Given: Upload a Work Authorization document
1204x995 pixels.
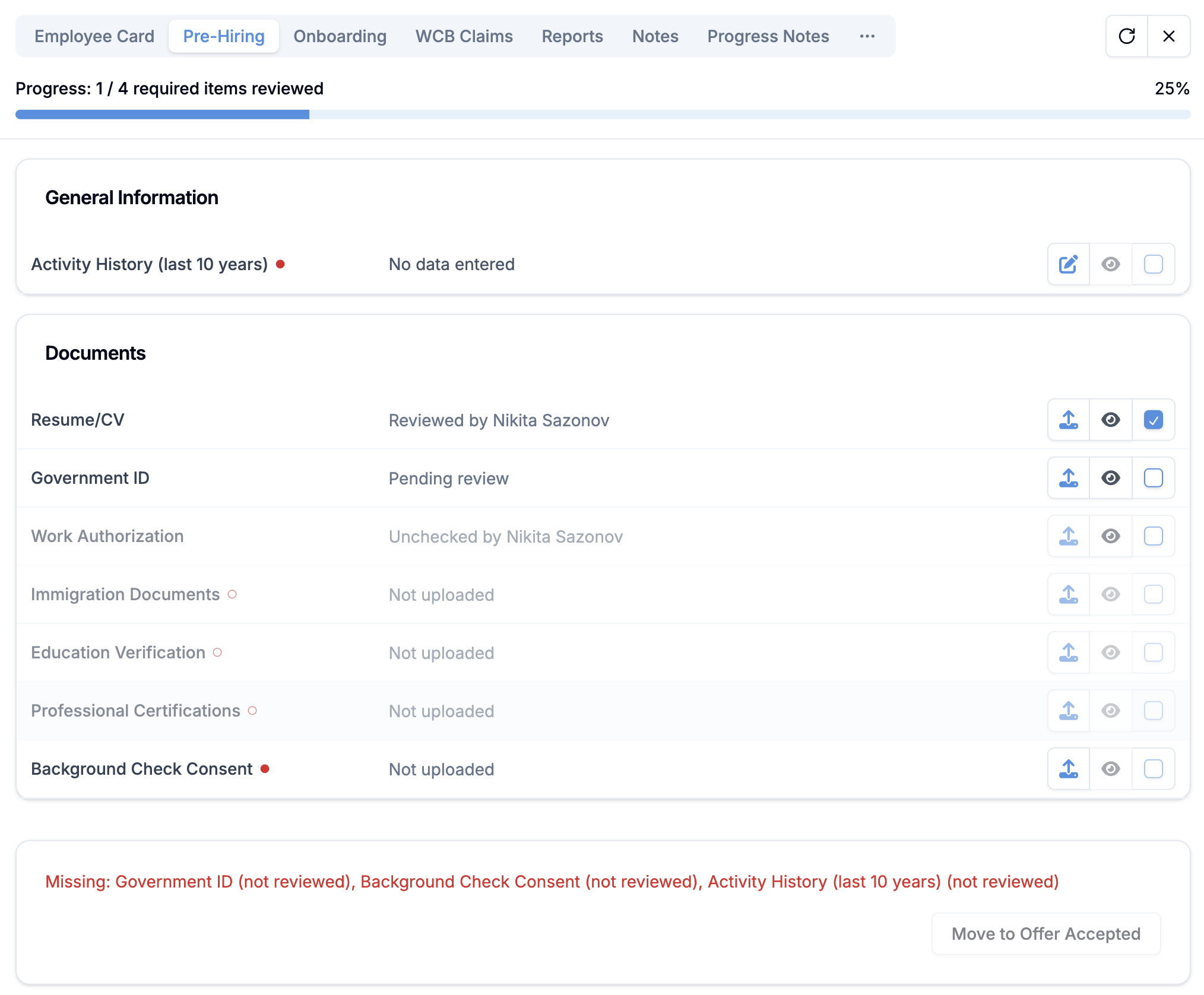Looking at the screenshot, I should point(1068,536).
